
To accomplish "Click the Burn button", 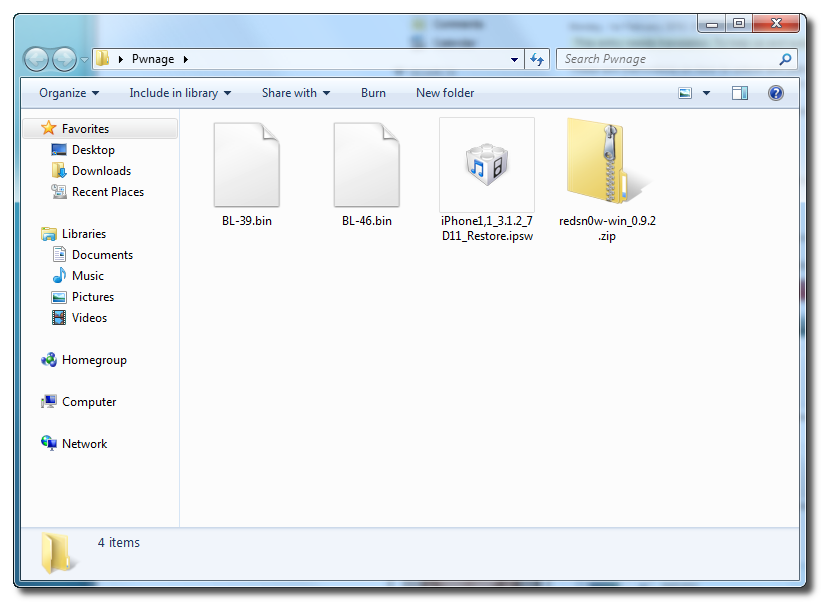I will coord(373,93).
